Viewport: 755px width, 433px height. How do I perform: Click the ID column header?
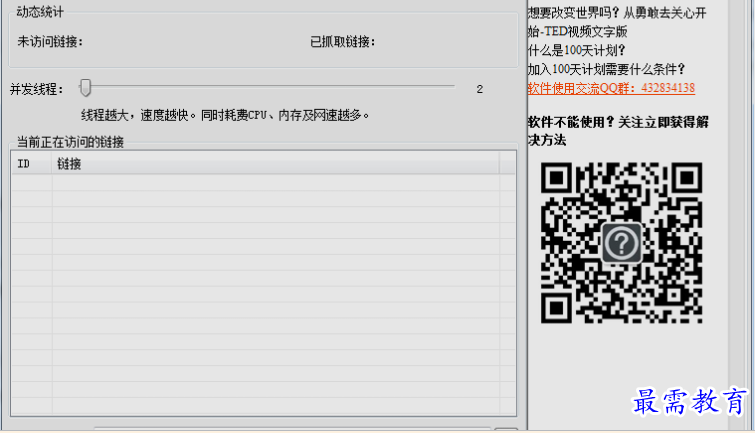pos(31,164)
